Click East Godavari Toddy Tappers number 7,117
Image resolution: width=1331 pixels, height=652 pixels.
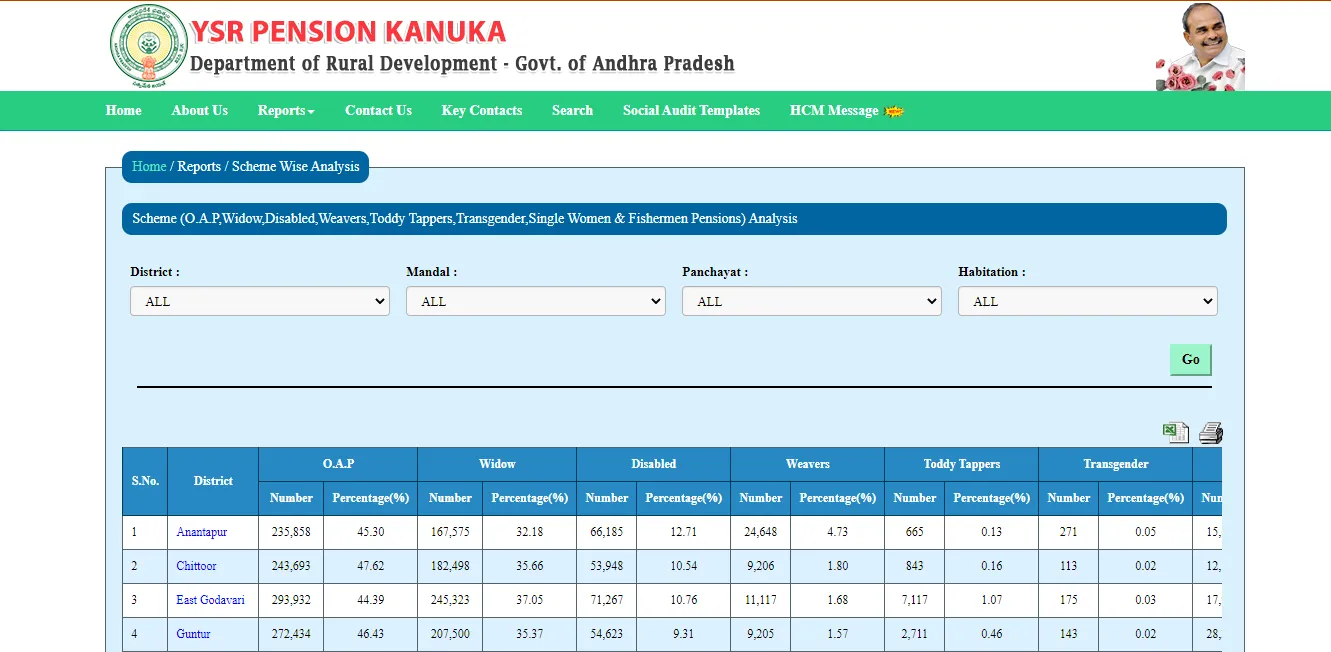click(x=915, y=600)
